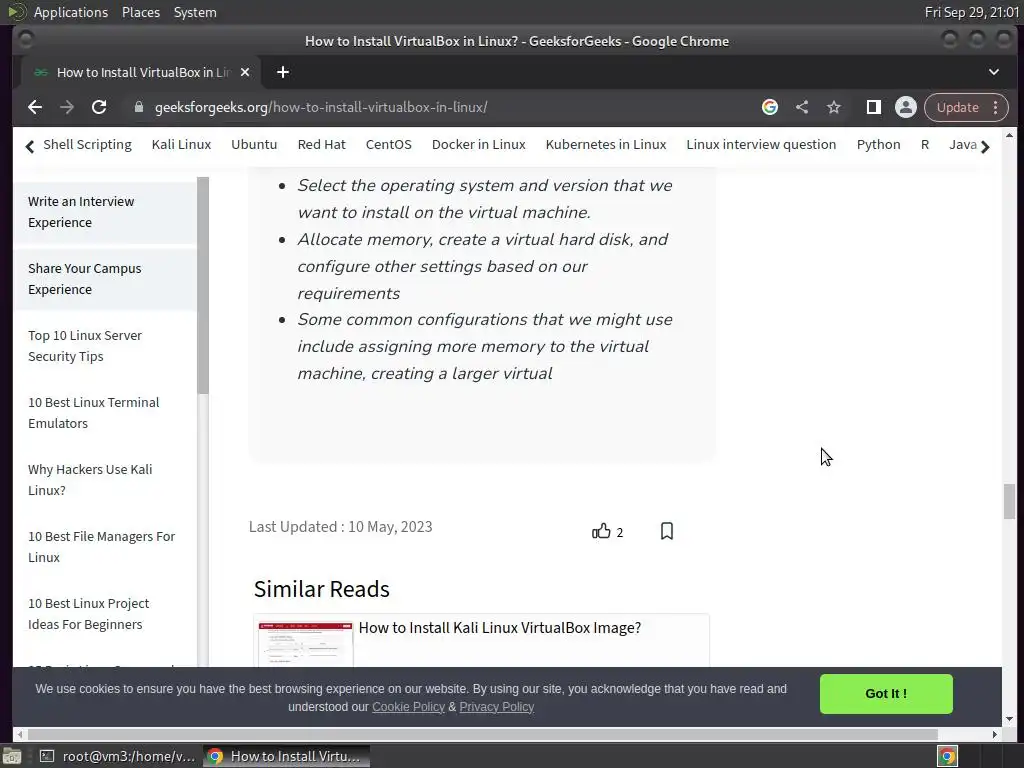Select the Python topic
1024x768 pixels.
click(878, 144)
